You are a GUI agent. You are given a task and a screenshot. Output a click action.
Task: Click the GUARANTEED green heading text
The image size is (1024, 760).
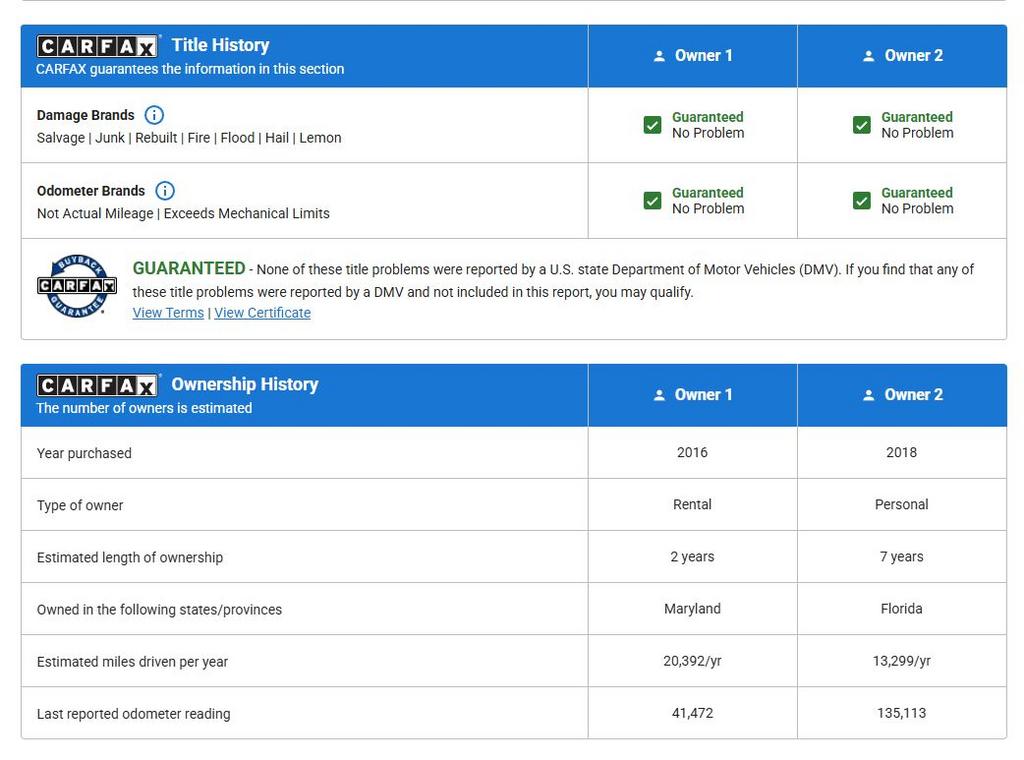(x=189, y=268)
